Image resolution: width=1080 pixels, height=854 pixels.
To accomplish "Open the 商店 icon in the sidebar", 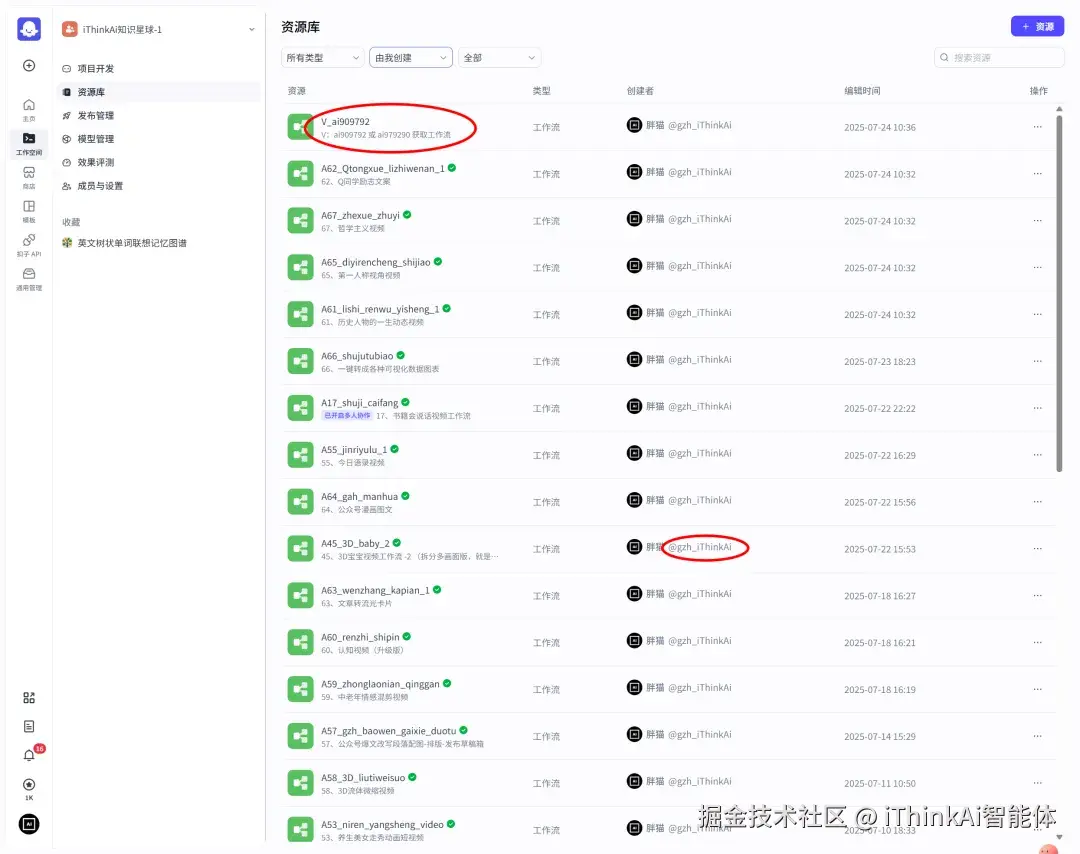I will pos(28,174).
